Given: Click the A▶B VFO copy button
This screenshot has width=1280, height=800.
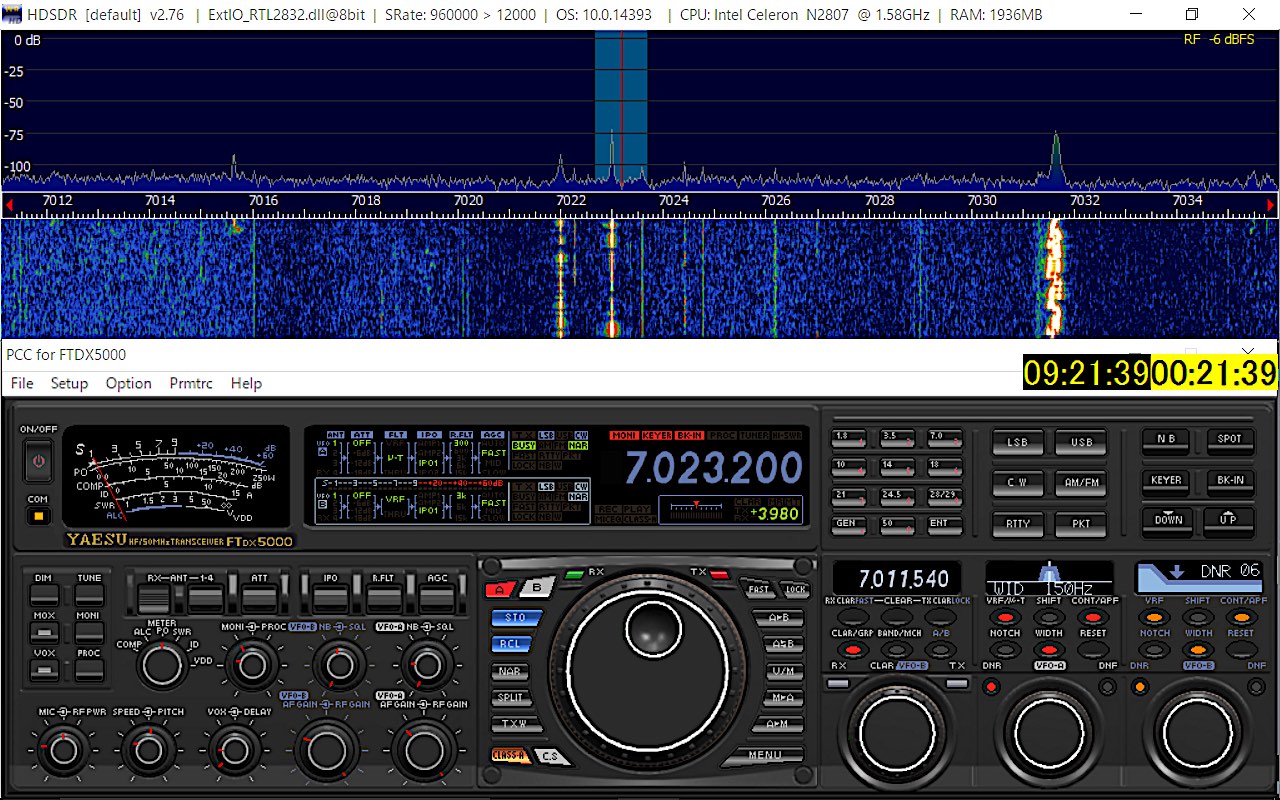Looking at the screenshot, I should click(x=777, y=618).
